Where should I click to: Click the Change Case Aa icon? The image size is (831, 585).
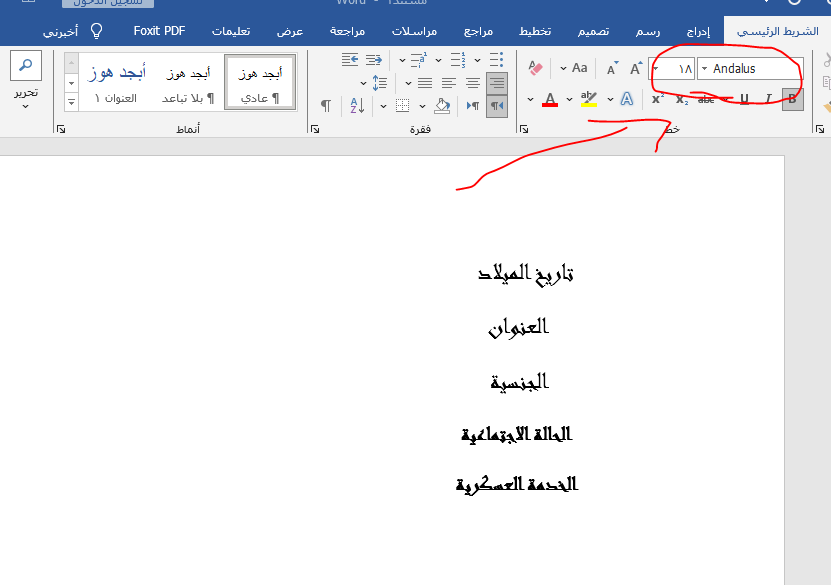pos(579,68)
